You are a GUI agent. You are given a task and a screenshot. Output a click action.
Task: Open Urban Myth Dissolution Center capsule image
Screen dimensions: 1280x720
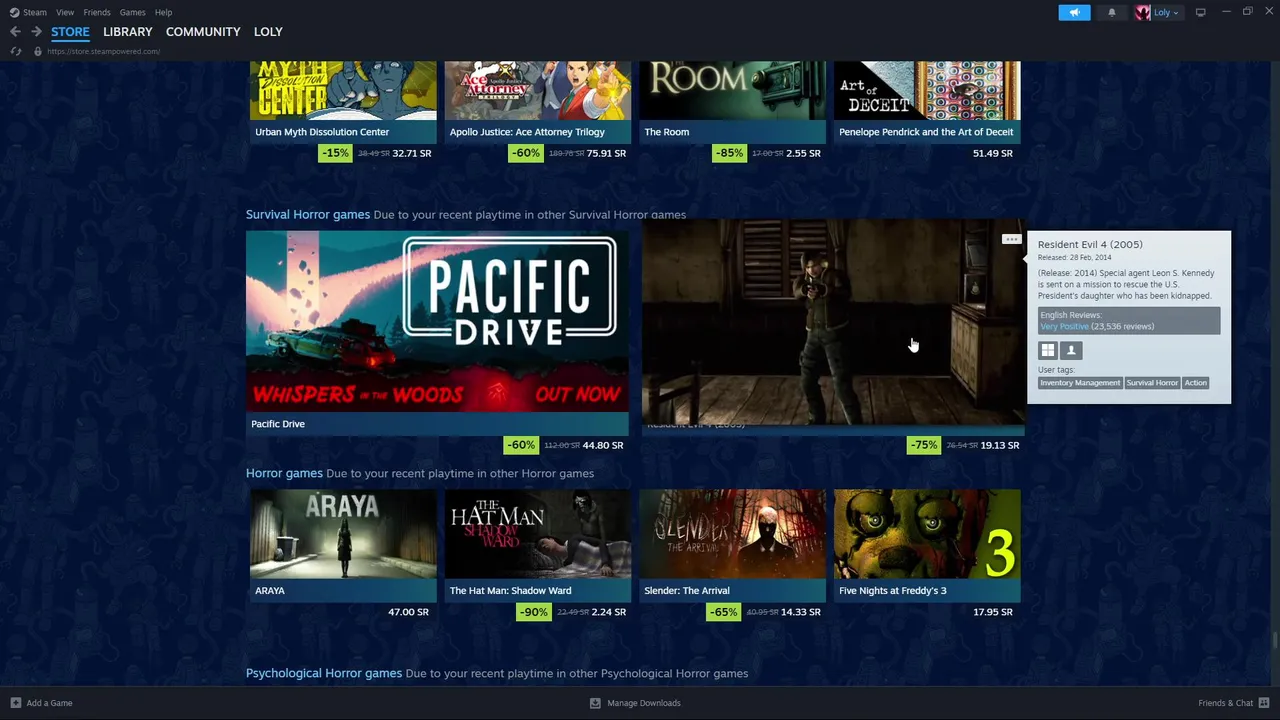[343, 90]
